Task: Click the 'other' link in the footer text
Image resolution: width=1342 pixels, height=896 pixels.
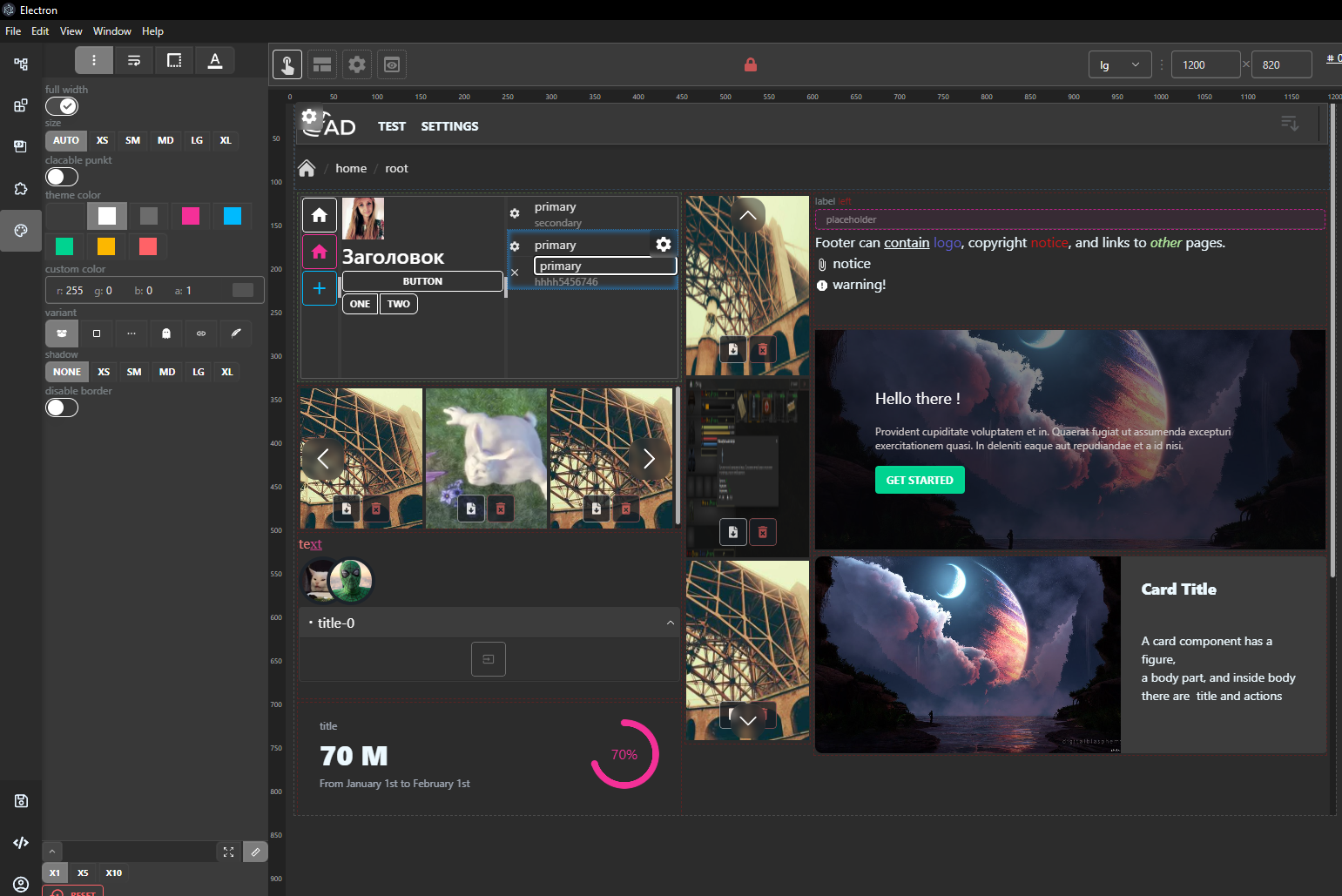Action: click(1165, 242)
